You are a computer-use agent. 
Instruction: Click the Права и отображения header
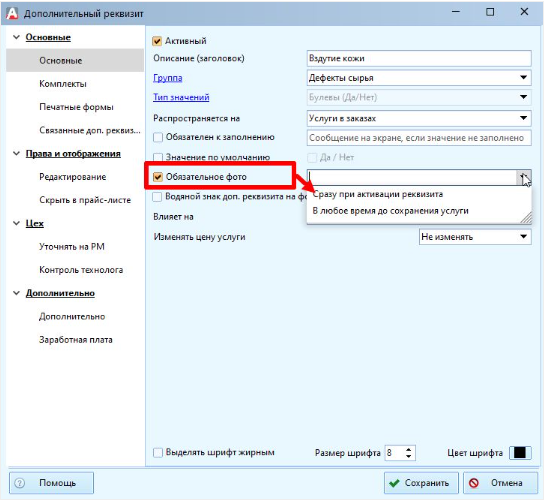73,154
